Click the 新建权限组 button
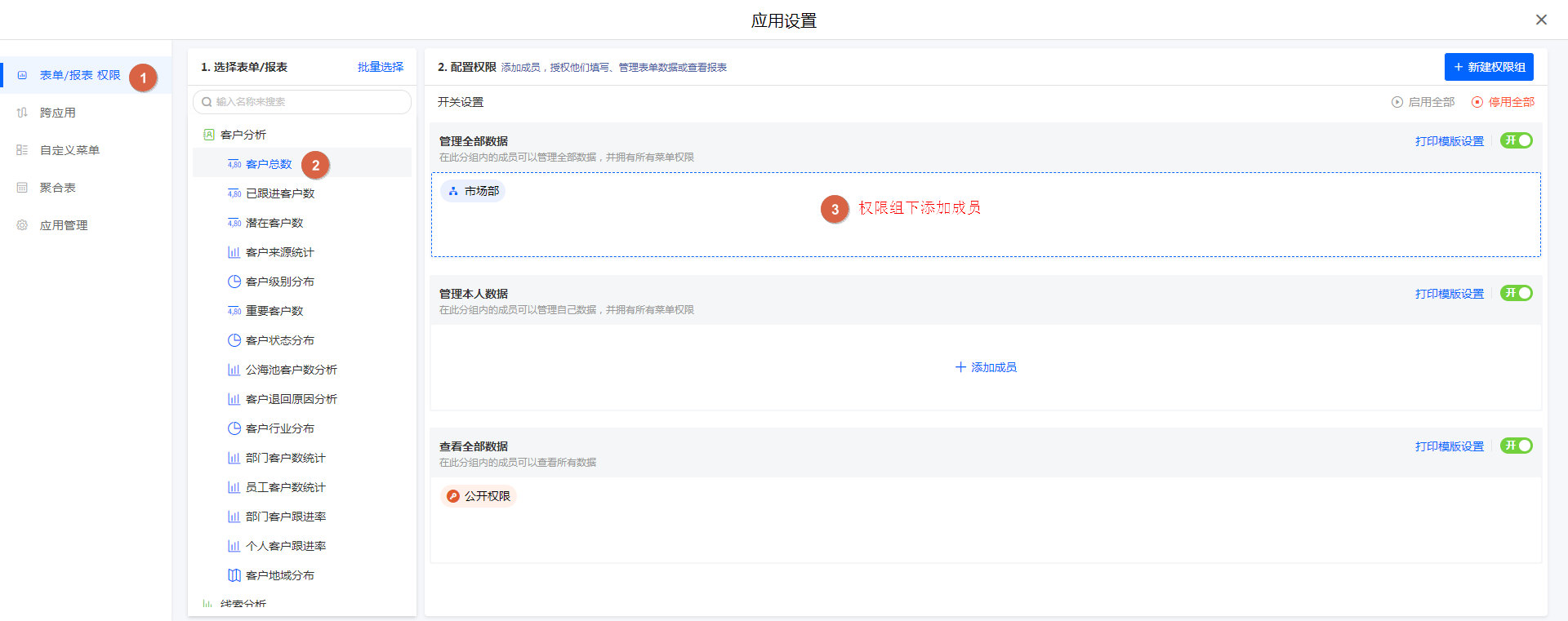This screenshot has height=621, width=1568. click(1488, 67)
